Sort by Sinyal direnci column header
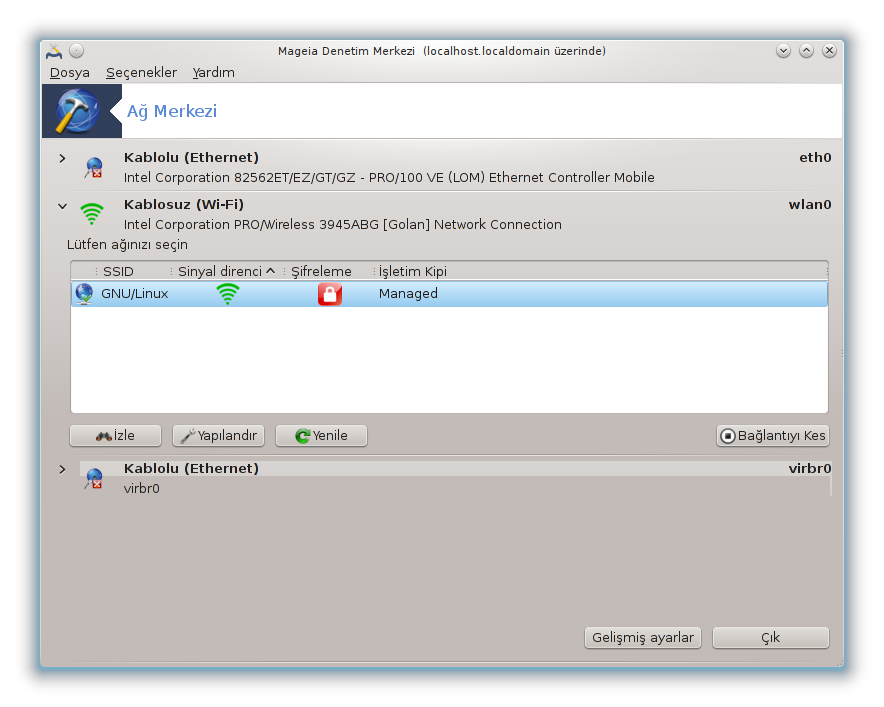 [x=226, y=272]
